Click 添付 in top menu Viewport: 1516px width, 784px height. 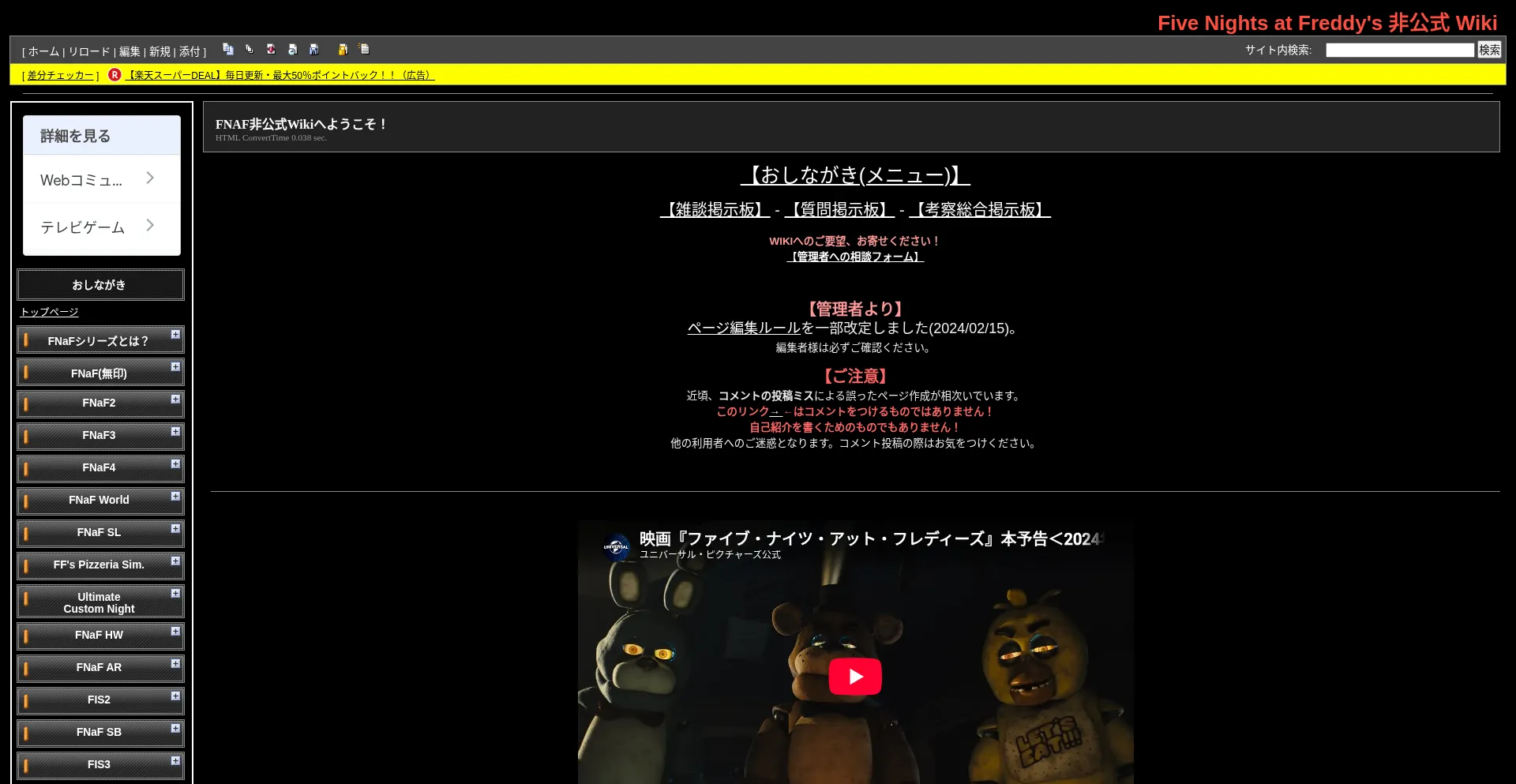pyautogui.click(x=189, y=51)
